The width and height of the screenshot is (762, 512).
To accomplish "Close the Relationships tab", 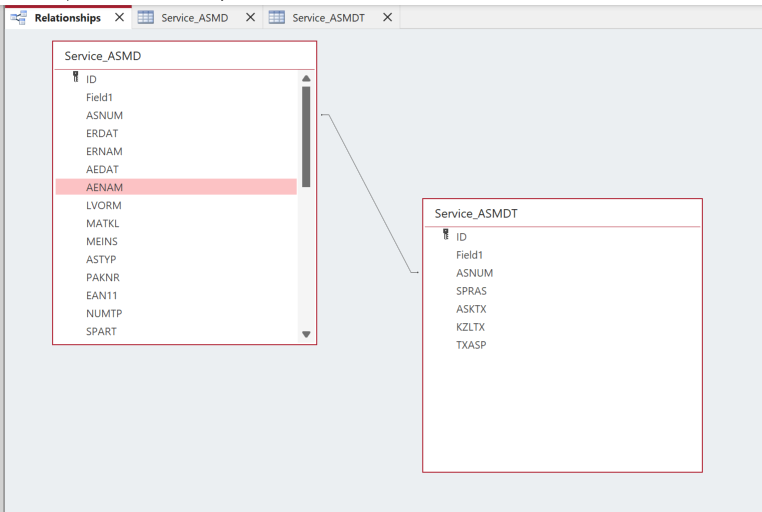I will [x=119, y=18].
